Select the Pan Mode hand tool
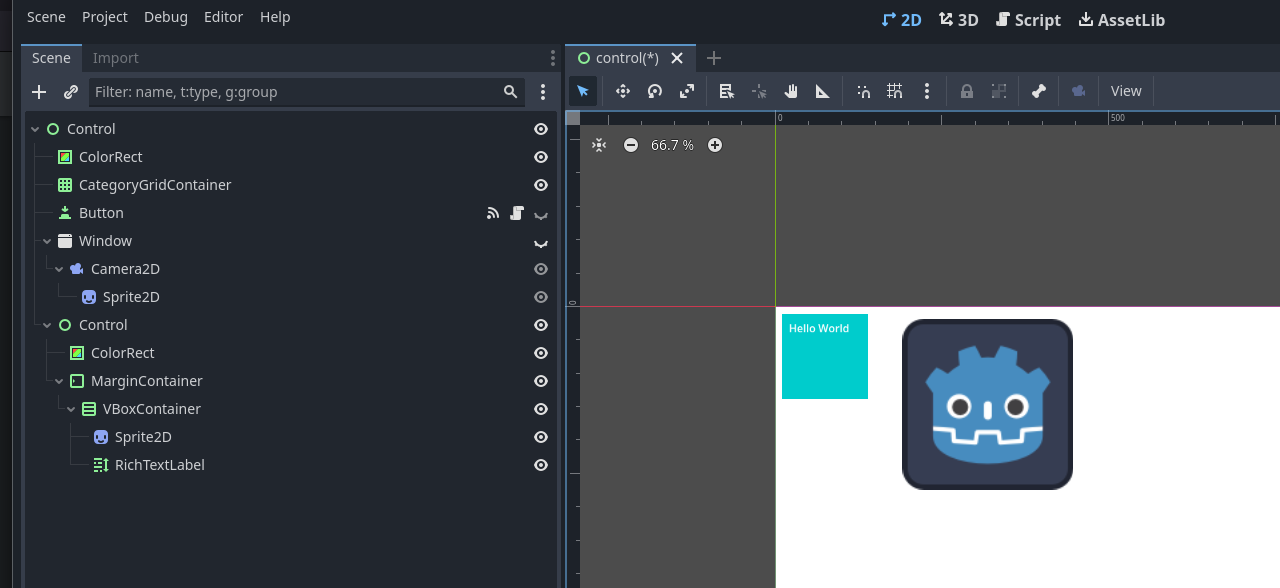1280x588 pixels. coord(791,91)
